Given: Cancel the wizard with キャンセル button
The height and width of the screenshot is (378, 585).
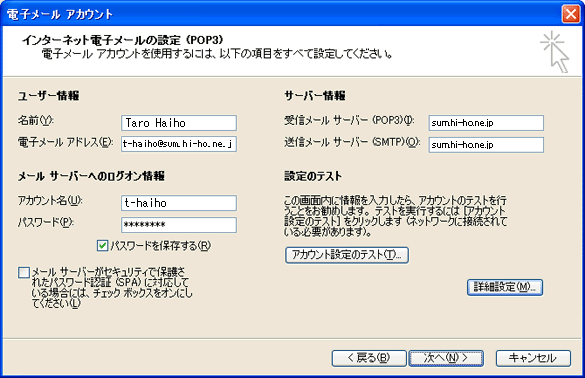Looking at the screenshot, I should (533, 358).
